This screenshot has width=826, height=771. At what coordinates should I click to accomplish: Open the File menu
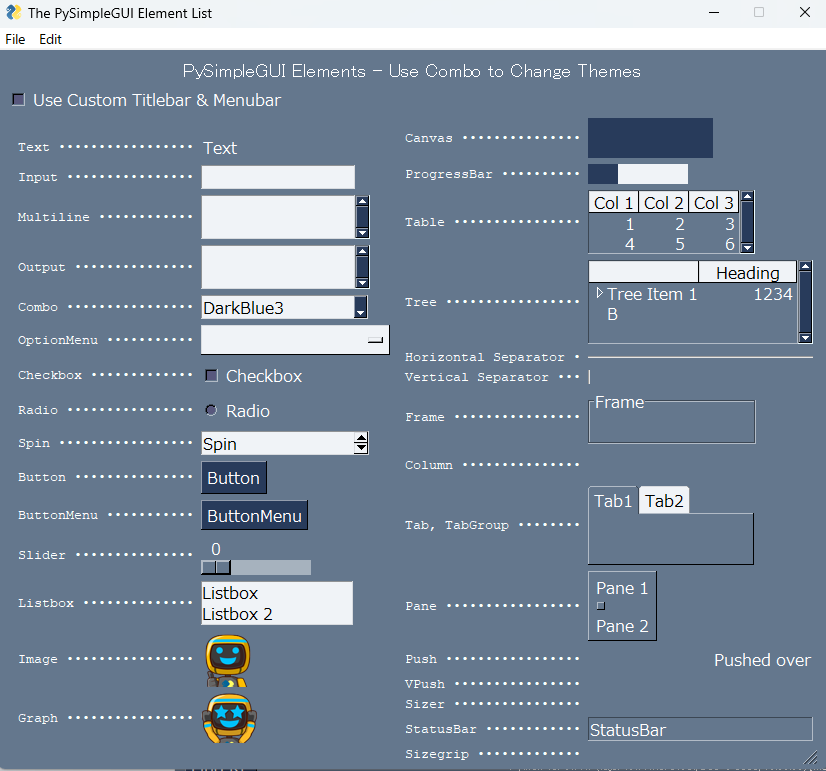pyautogui.click(x=15, y=39)
